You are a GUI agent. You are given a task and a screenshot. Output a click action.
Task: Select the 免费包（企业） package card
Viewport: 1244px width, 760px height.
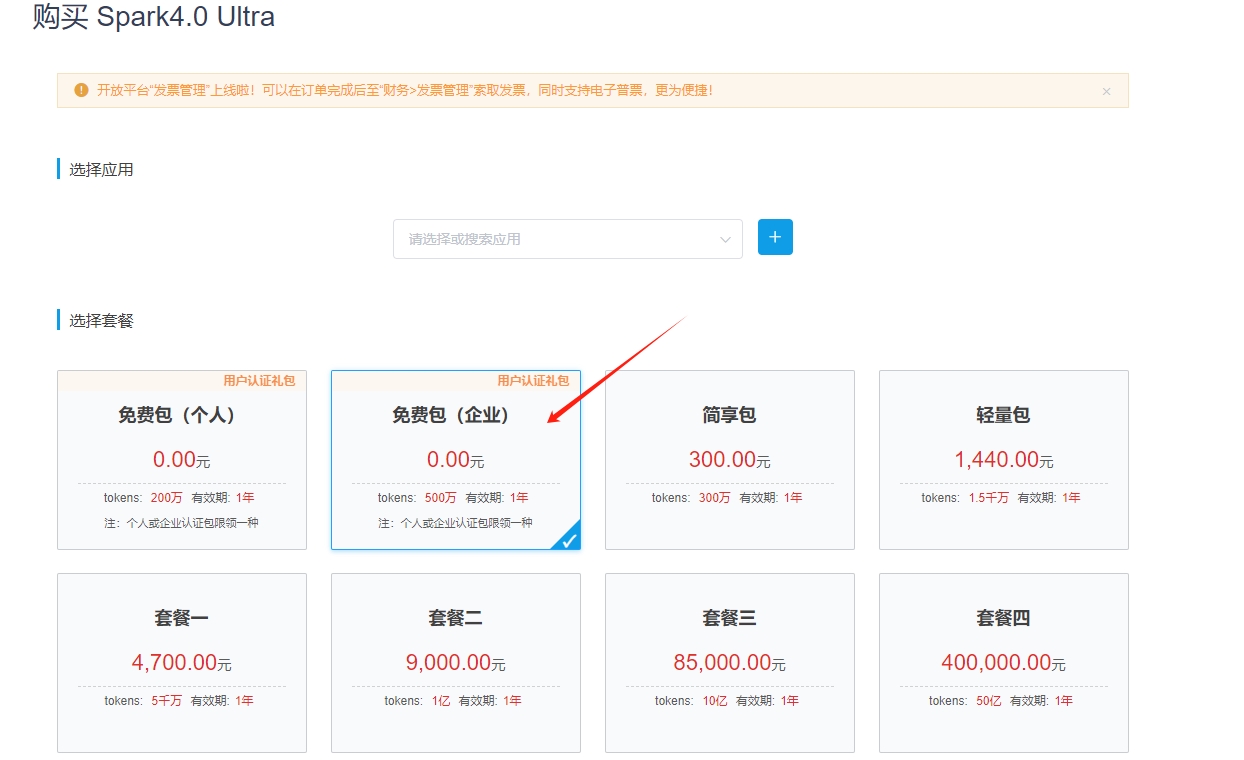(x=456, y=460)
